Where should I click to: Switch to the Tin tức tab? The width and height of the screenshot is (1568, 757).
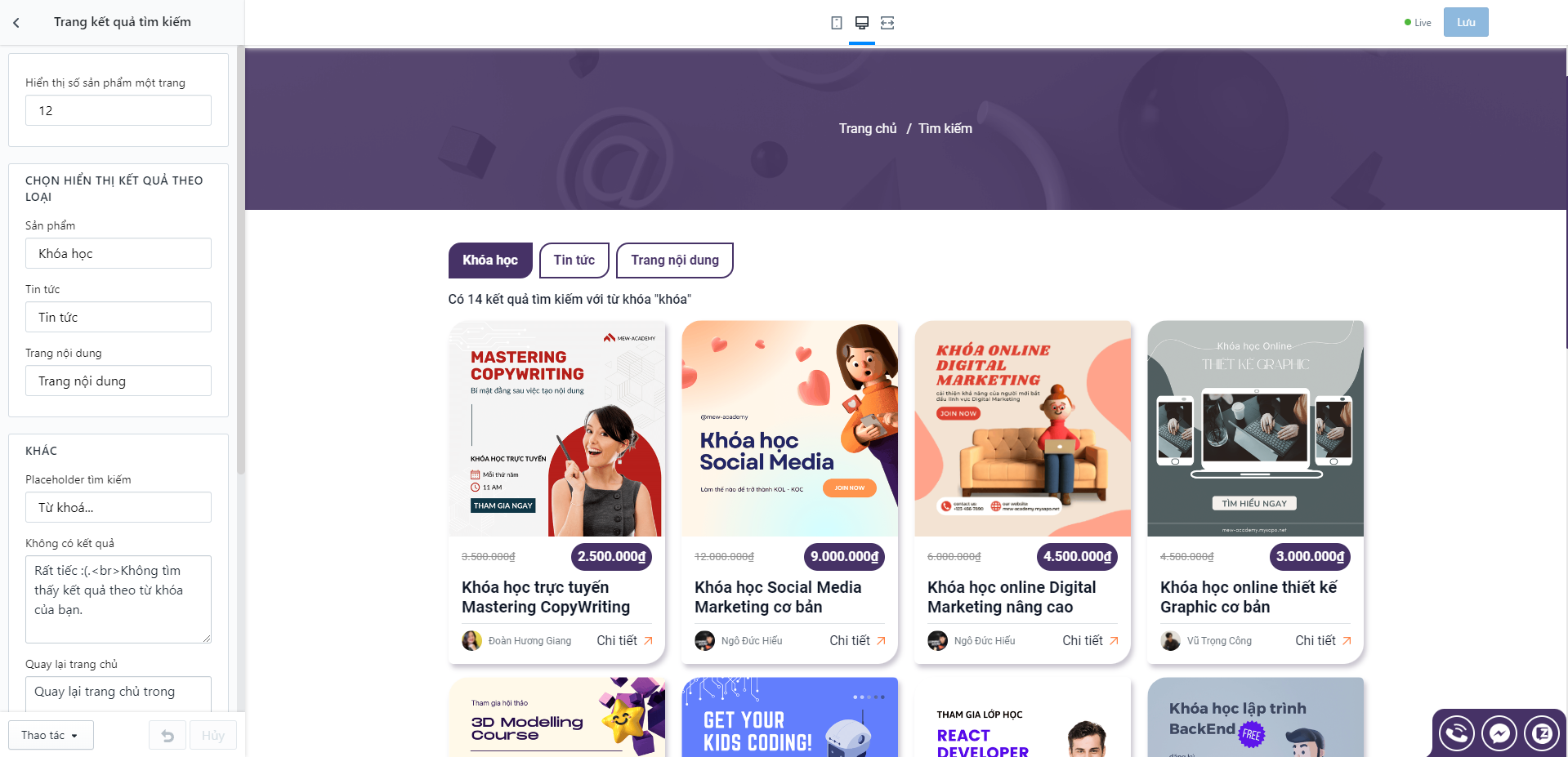(574, 260)
